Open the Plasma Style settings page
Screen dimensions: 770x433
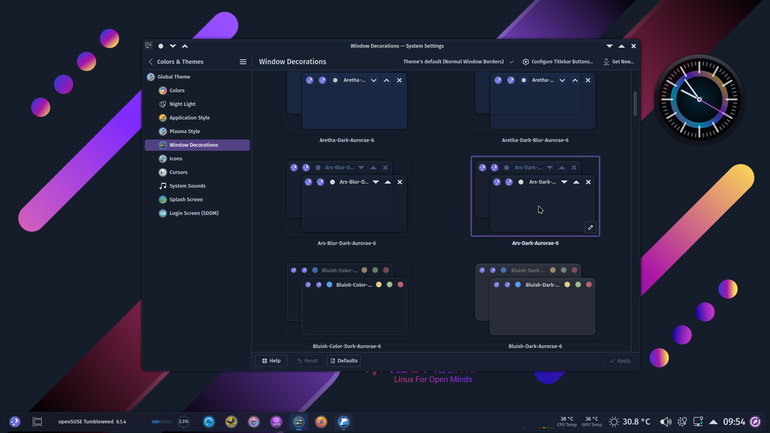point(185,132)
